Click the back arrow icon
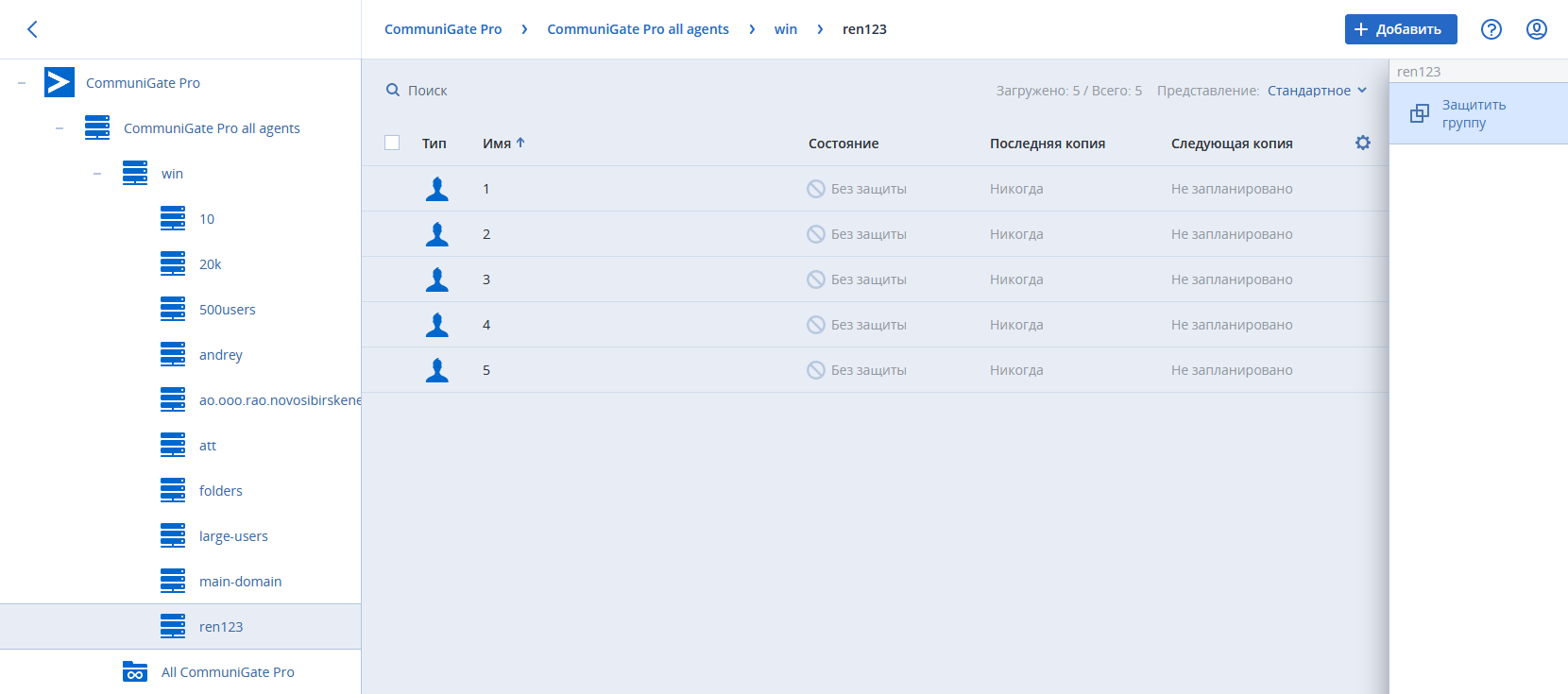1568x694 pixels. [32, 29]
